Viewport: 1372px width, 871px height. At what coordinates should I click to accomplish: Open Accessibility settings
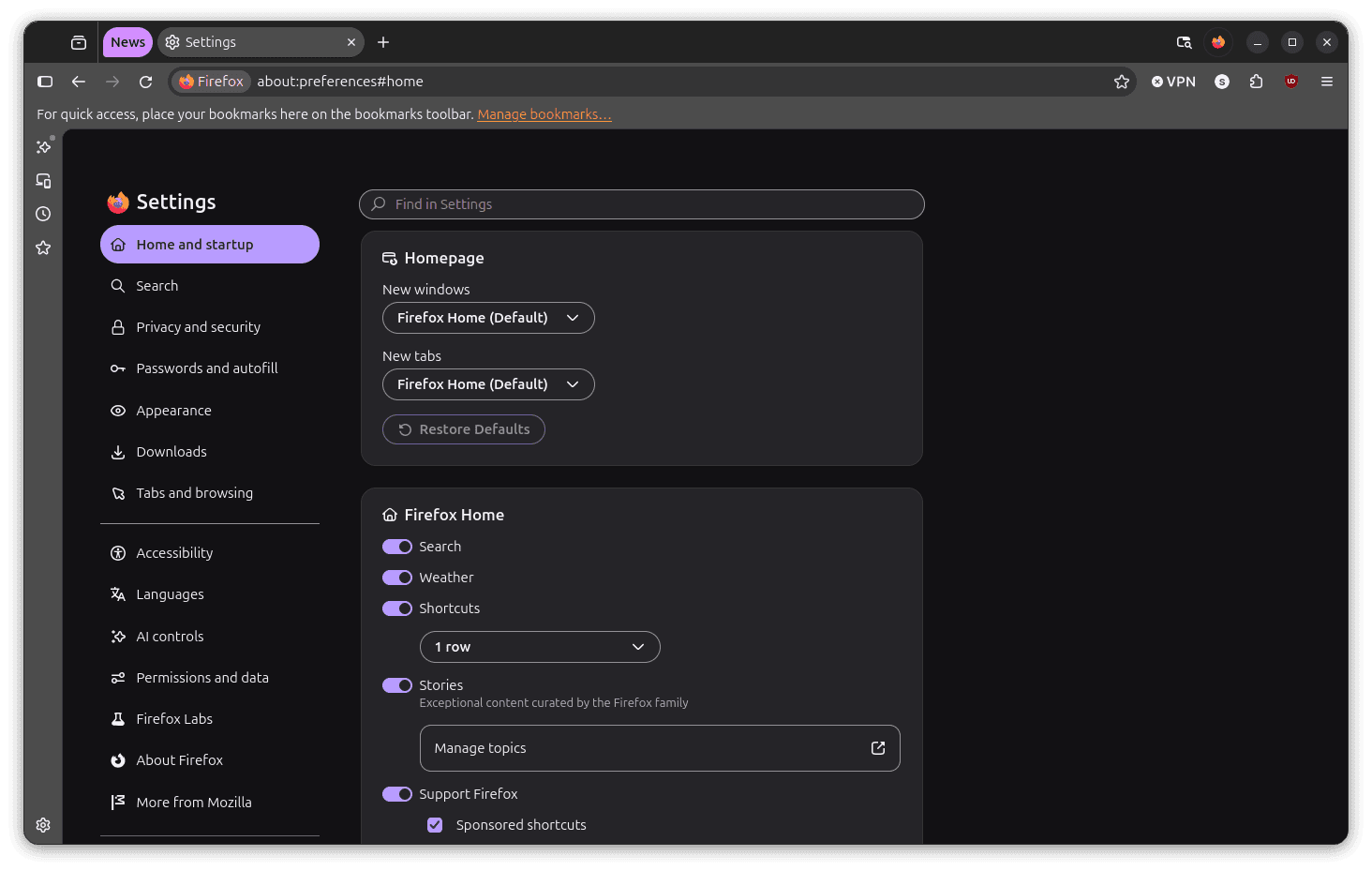click(x=210, y=553)
